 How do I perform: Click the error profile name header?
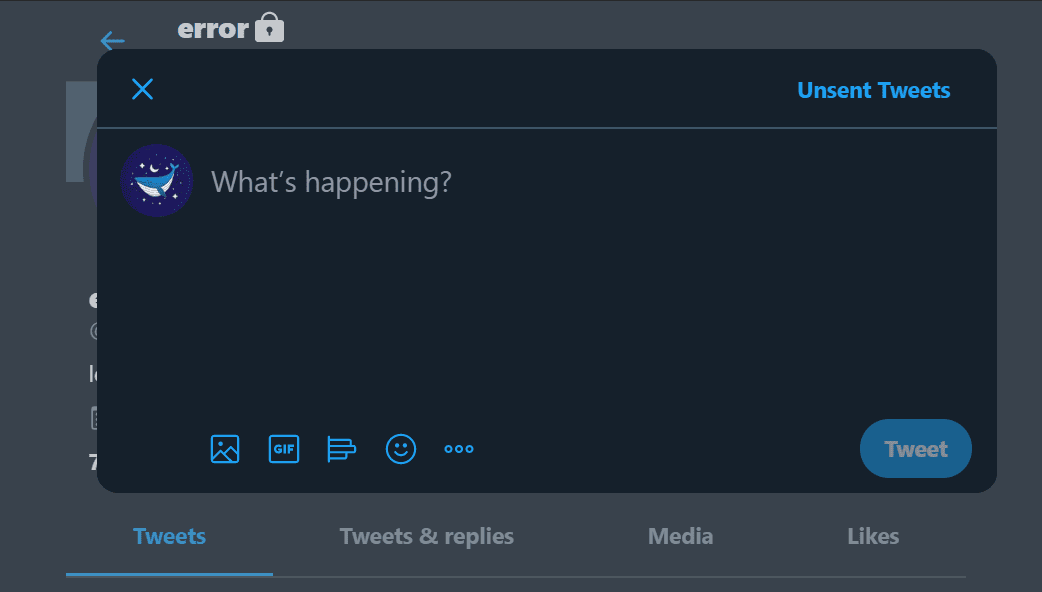(213, 29)
